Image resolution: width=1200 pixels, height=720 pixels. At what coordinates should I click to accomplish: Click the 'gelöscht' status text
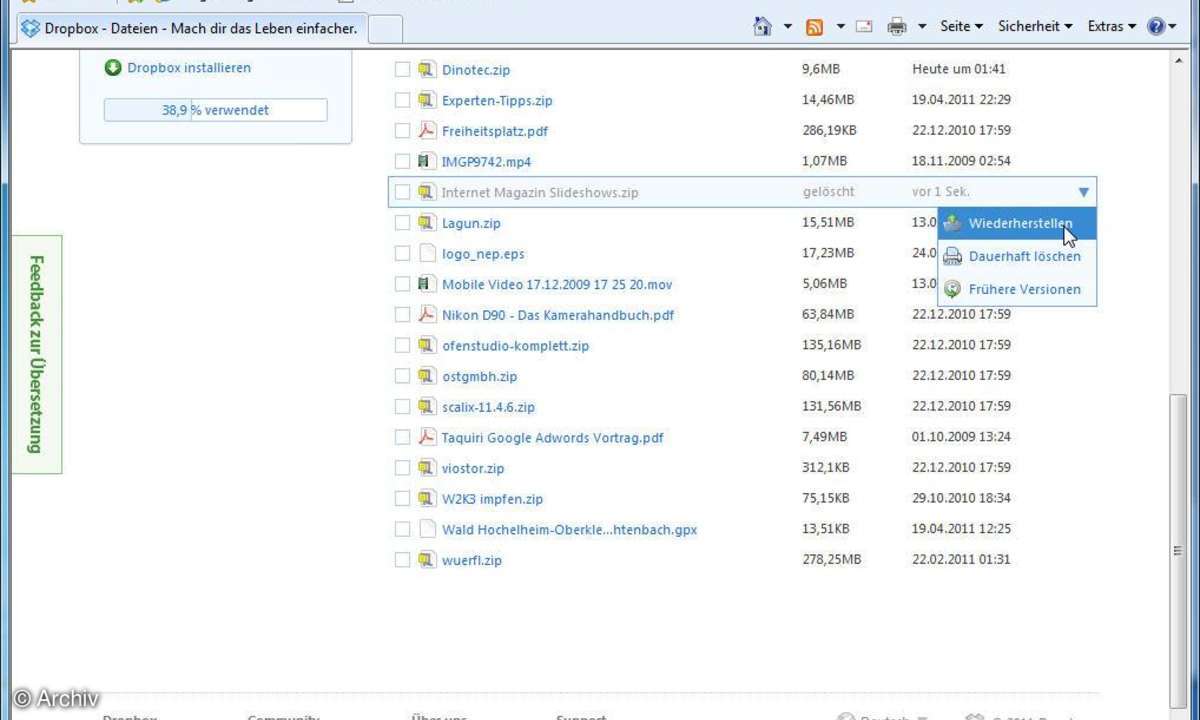(828, 191)
